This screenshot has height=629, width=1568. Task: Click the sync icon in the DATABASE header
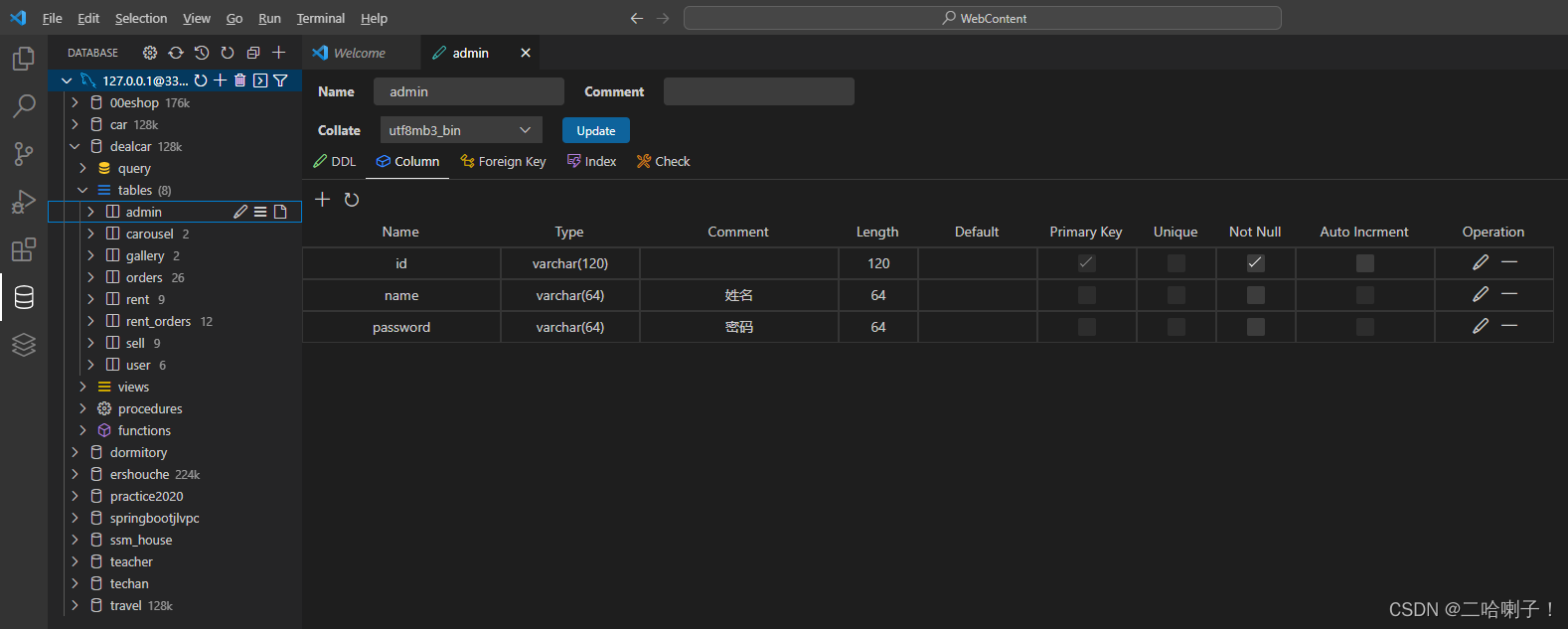[x=176, y=53]
